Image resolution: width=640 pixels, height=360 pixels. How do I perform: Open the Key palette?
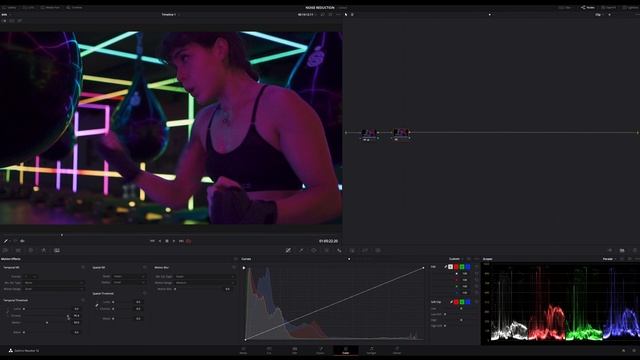click(x=352, y=250)
